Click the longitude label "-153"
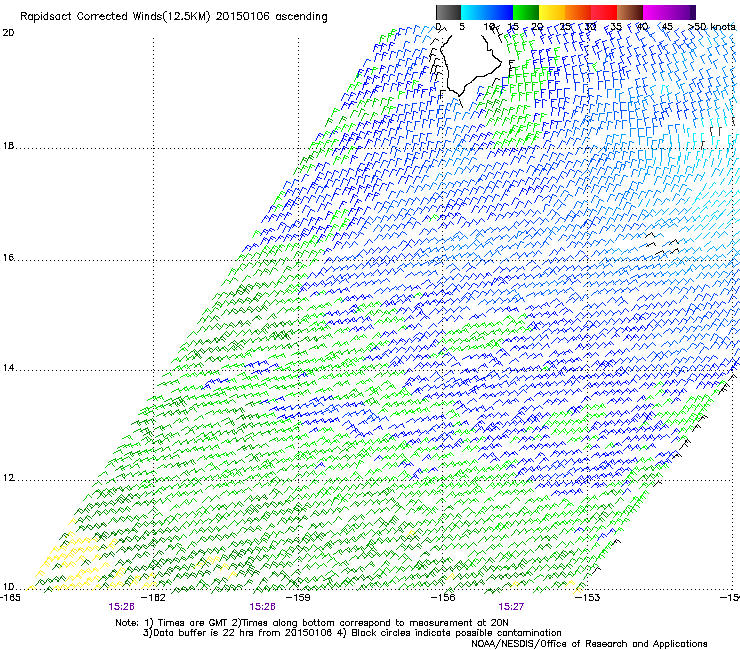The width and height of the screenshot is (740, 650). click(x=588, y=598)
